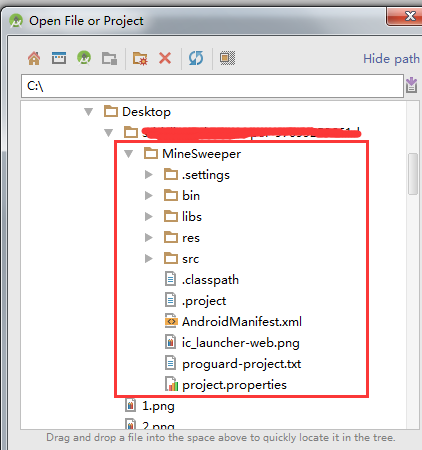Click the .classpath document icon
The height and width of the screenshot is (450, 422).
[x=170, y=279]
